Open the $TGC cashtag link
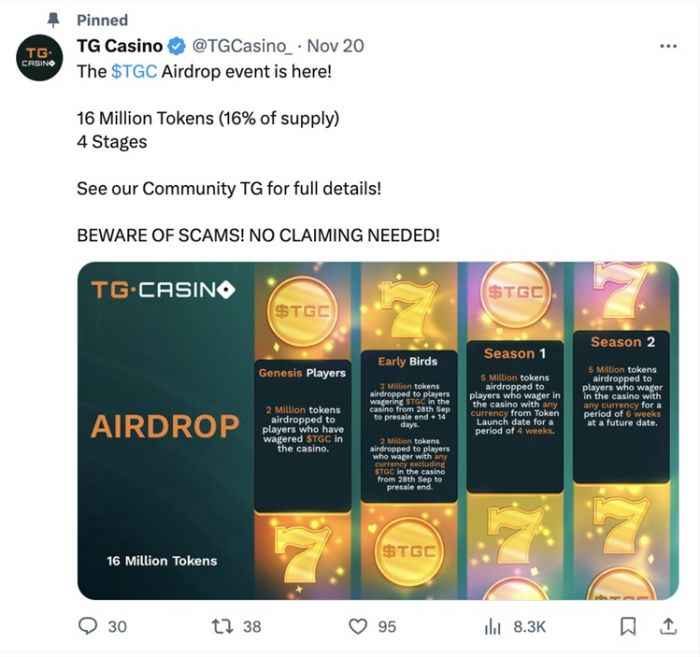The image size is (700, 657). coord(134,71)
